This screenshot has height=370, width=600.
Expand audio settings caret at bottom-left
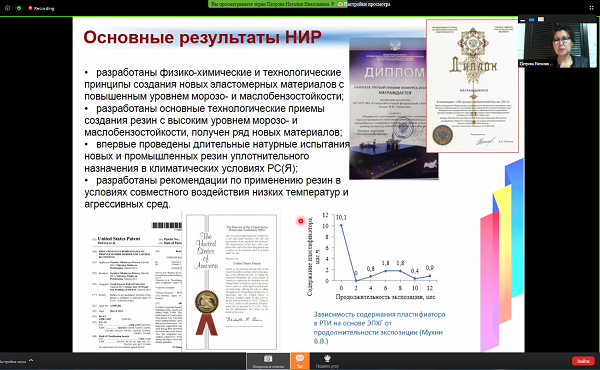click(x=31, y=360)
